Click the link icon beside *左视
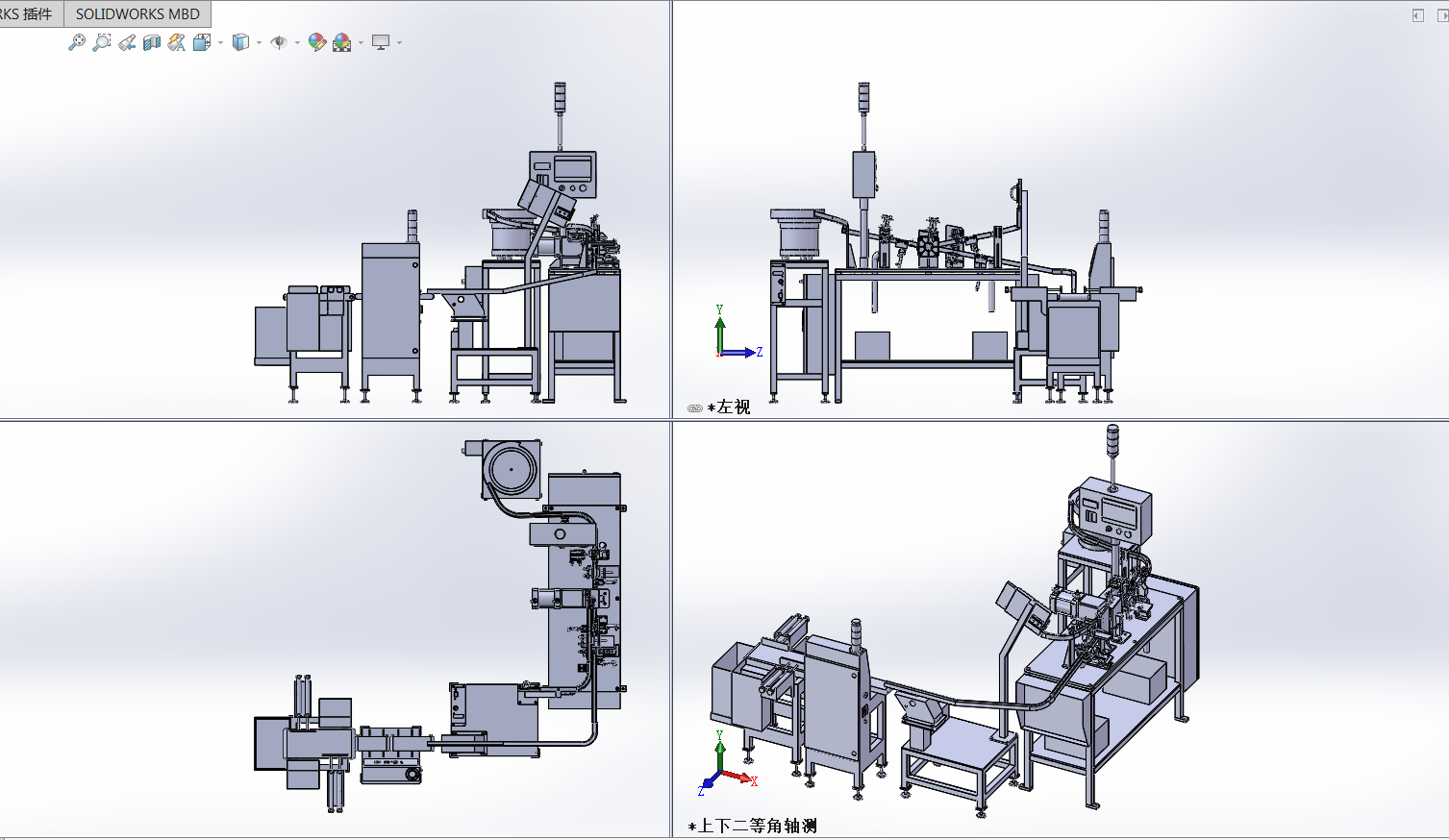The width and height of the screenshot is (1449, 840). click(695, 408)
